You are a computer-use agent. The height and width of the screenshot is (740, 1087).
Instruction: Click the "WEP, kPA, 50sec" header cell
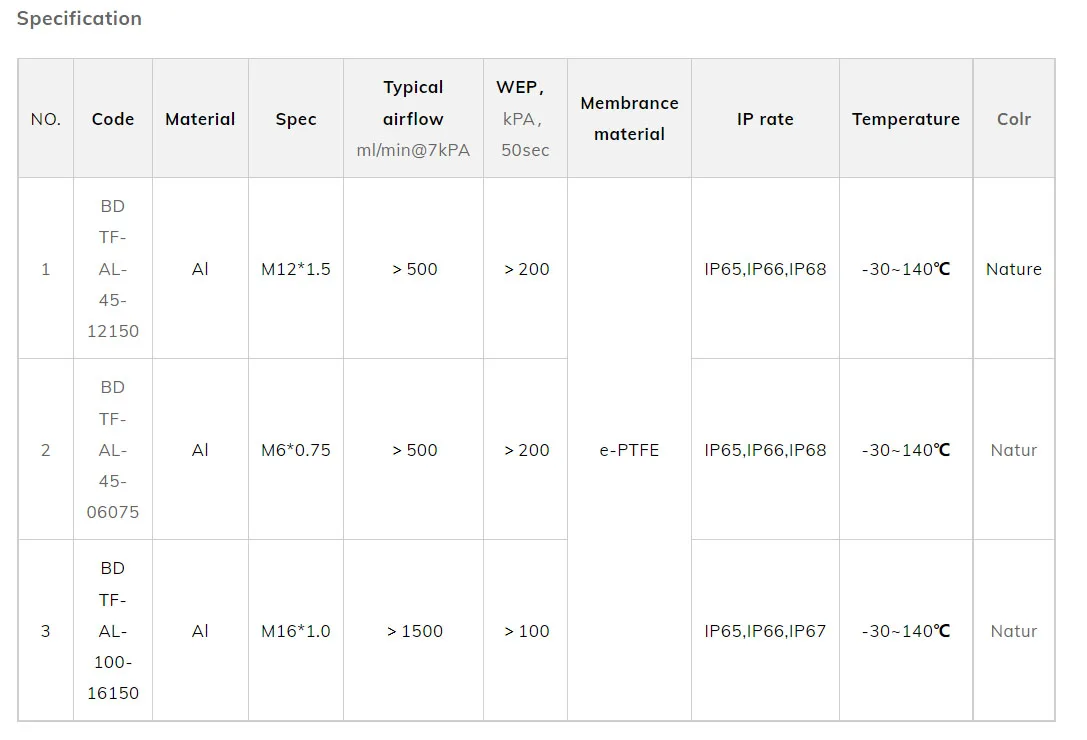coord(525,118)
